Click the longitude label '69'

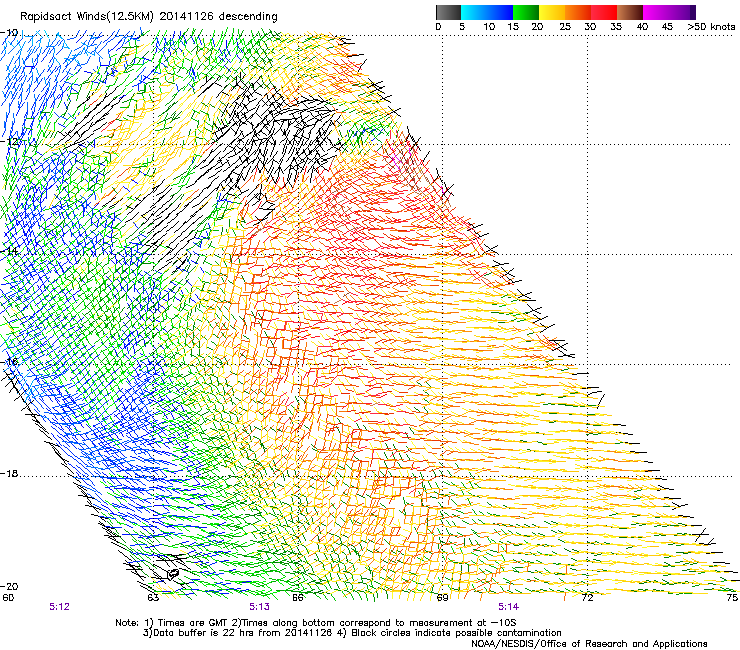[x=442, y=598]
